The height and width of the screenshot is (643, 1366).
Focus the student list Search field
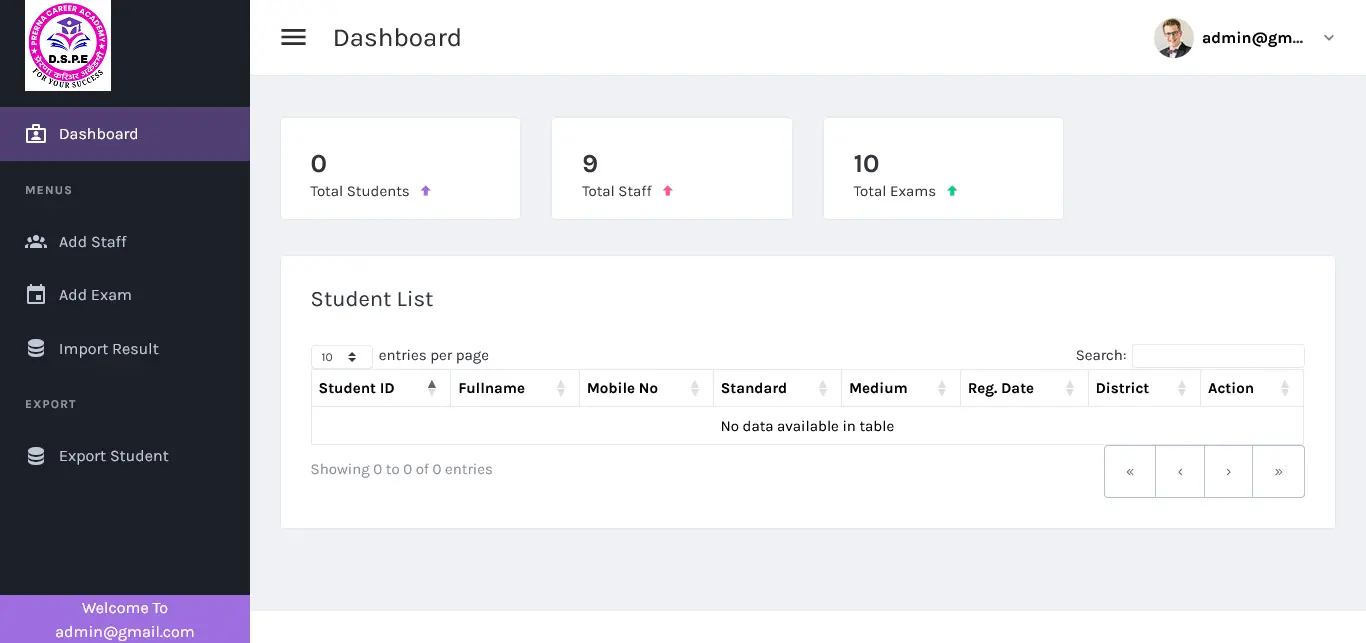[1217, 356]
